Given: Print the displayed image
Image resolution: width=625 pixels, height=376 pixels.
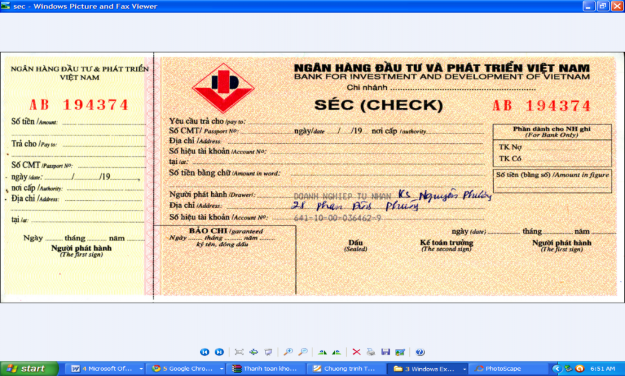Looking at the screenshot, I should [371, 352].
